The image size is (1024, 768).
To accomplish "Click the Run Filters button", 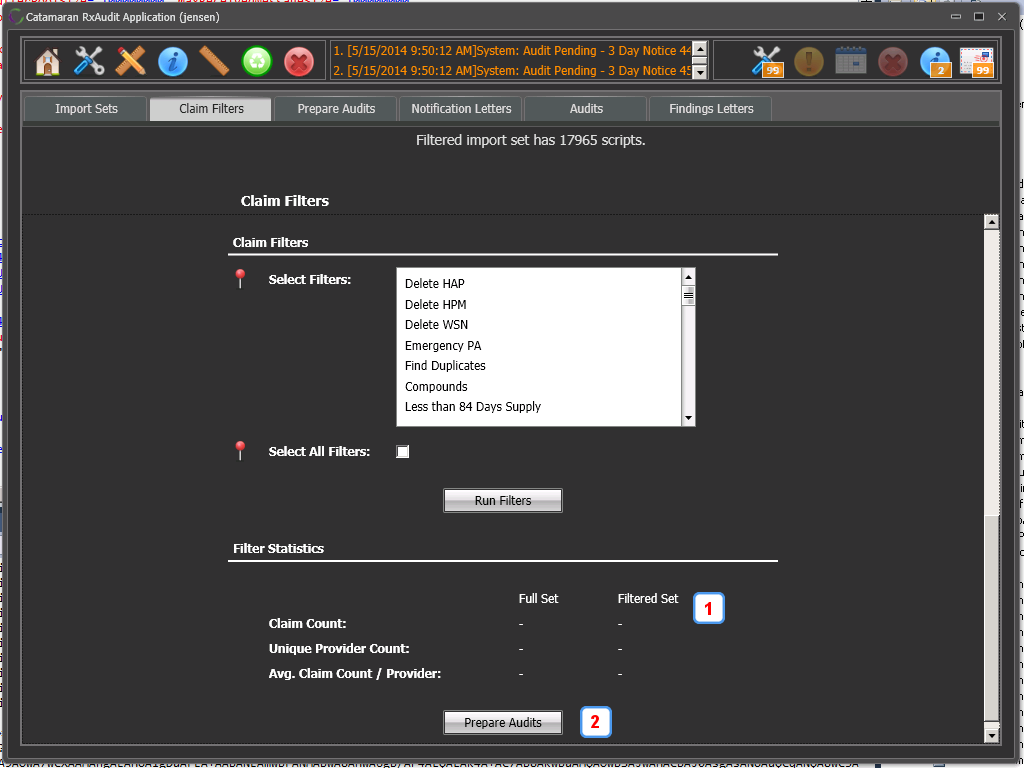I will pos(503,500).
